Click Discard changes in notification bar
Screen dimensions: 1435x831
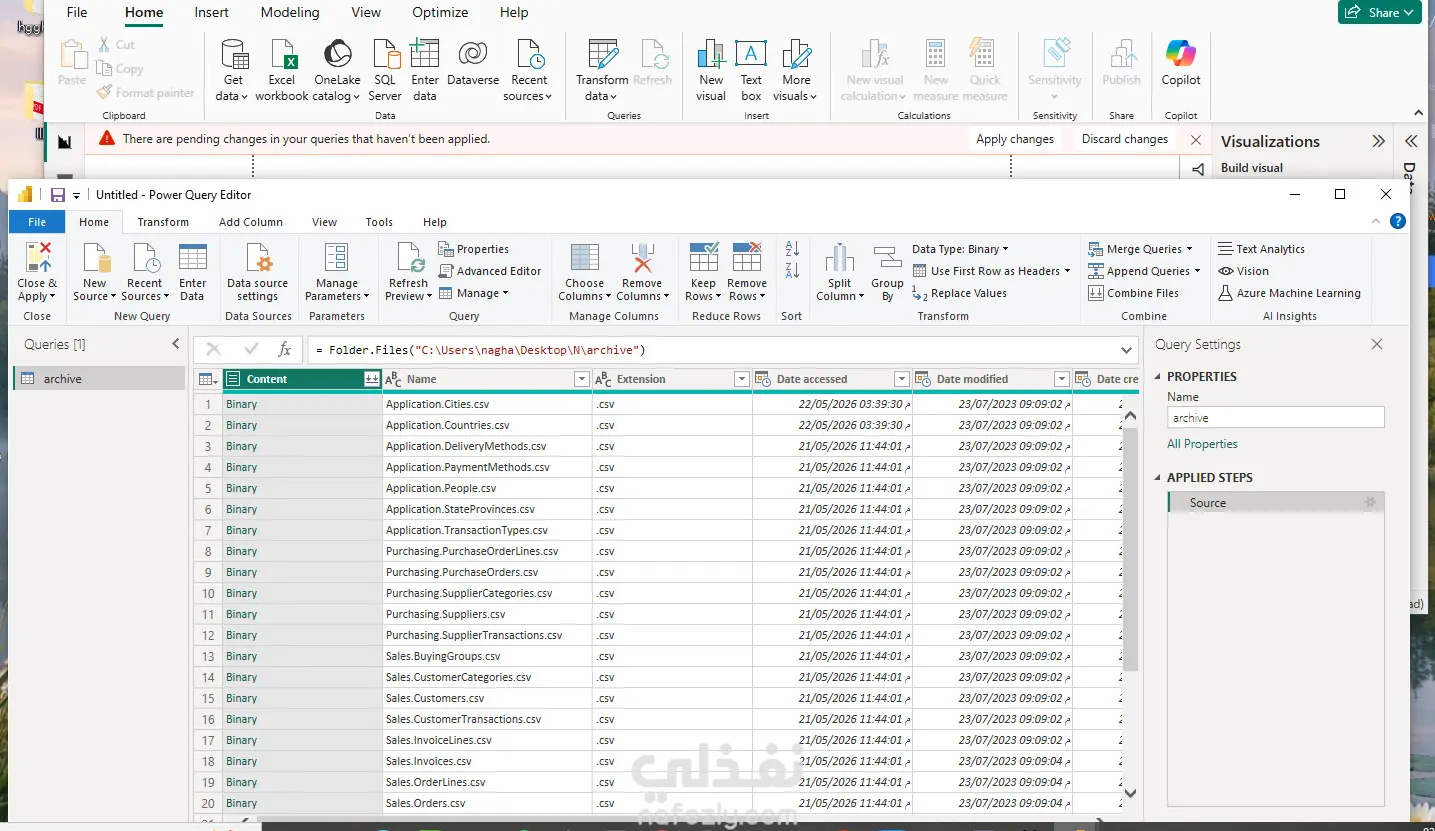point(1125,139)
